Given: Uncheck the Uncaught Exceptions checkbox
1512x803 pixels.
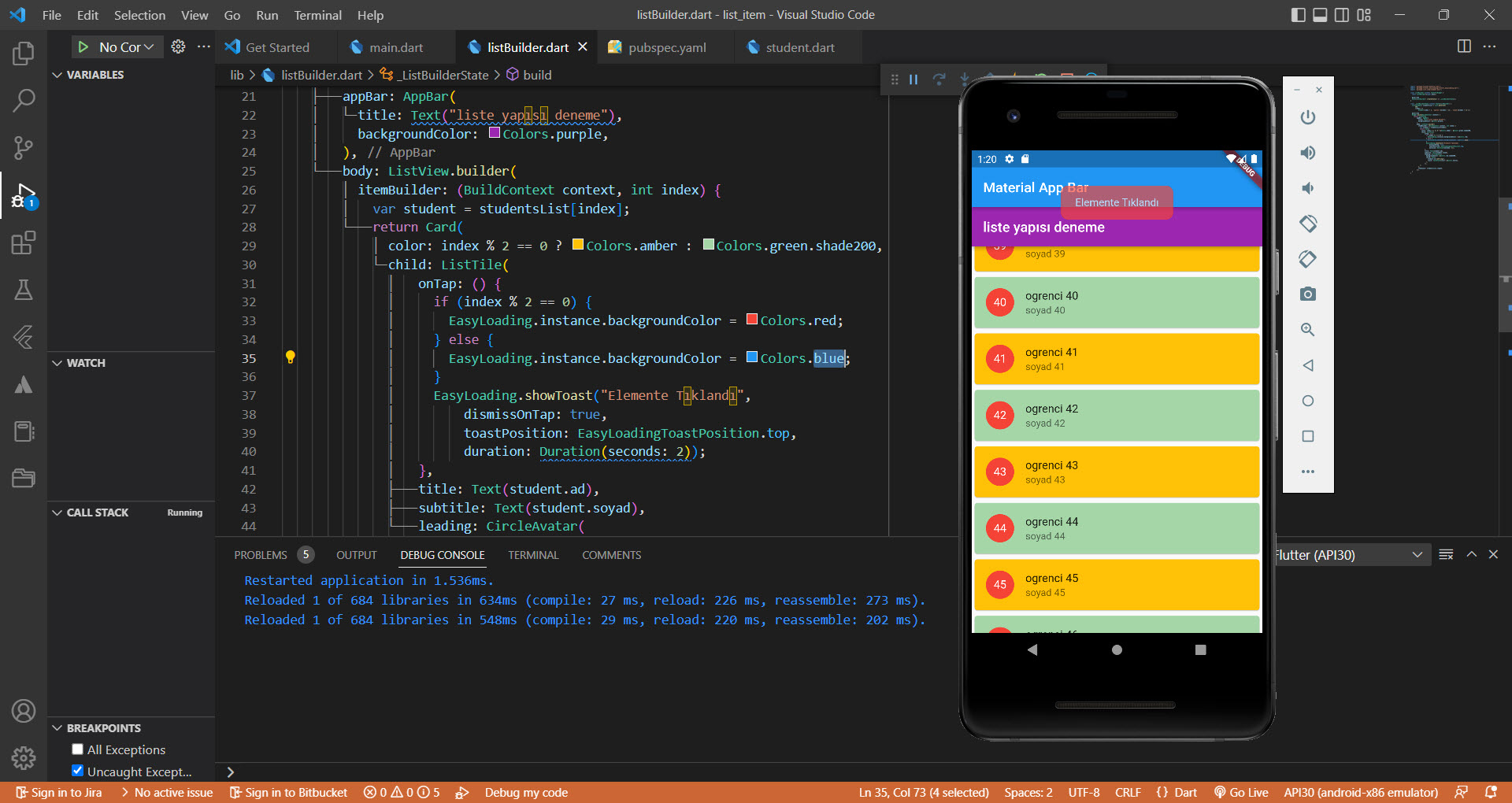Looking at the screenshot, I should pyautogui.click(x=77, y=771).
